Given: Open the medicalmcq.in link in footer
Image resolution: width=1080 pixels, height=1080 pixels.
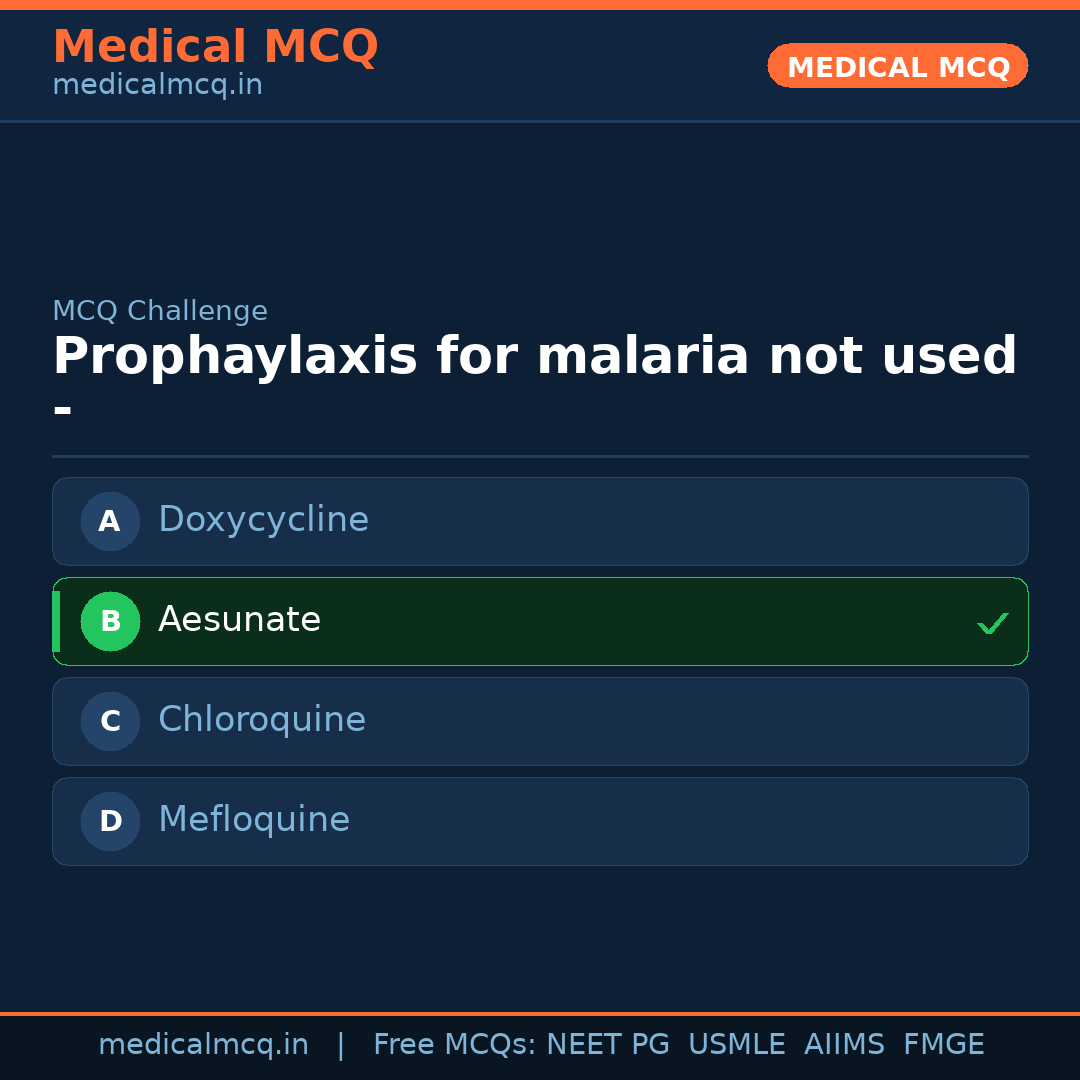Looking at the screenshot, I should tap(203, 1045).
